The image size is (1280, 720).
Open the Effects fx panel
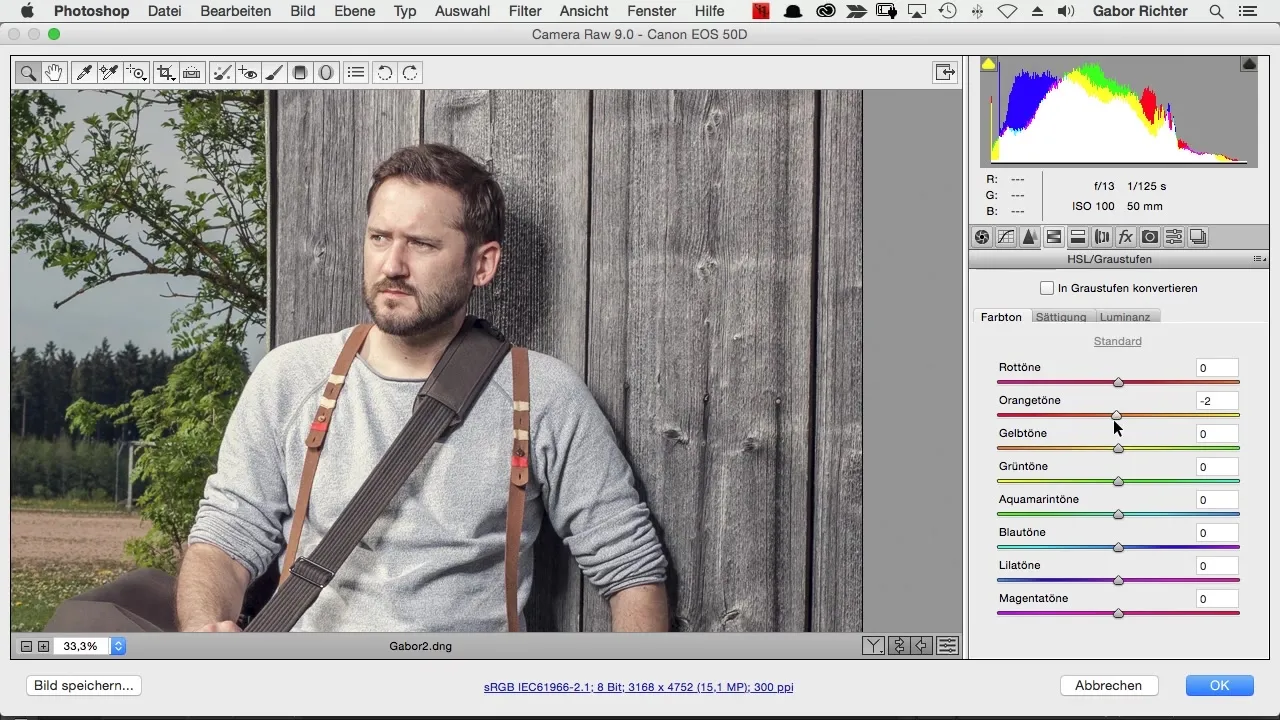(x=1126, y=237)
